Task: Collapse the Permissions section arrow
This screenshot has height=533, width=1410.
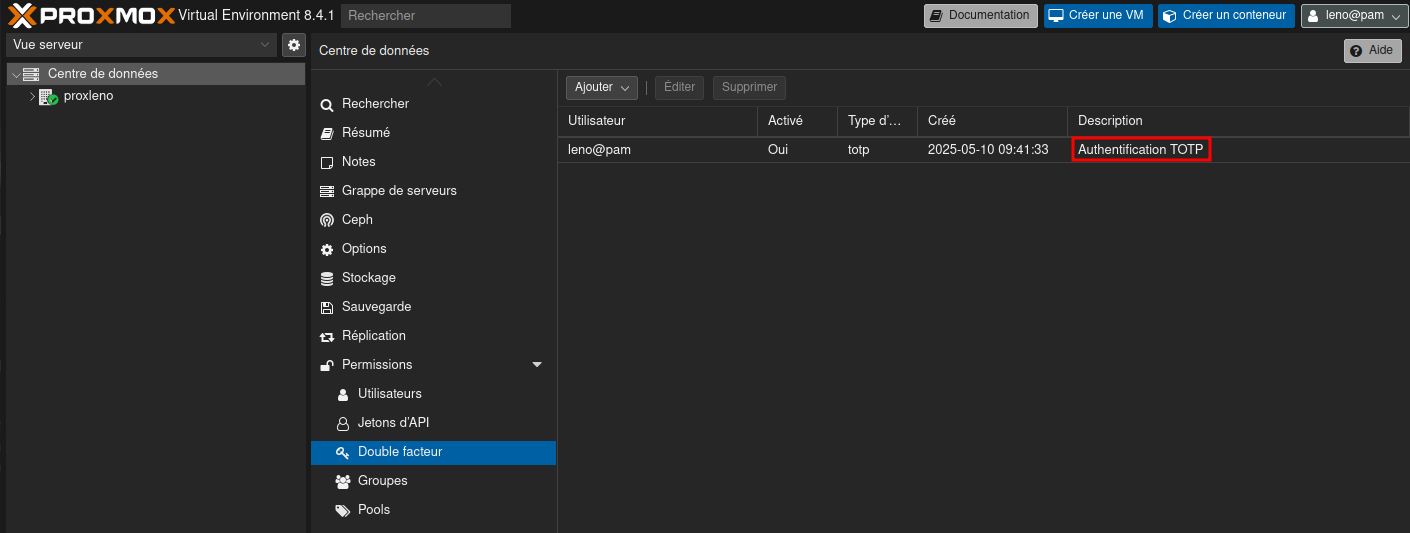Action: [537, 365]
